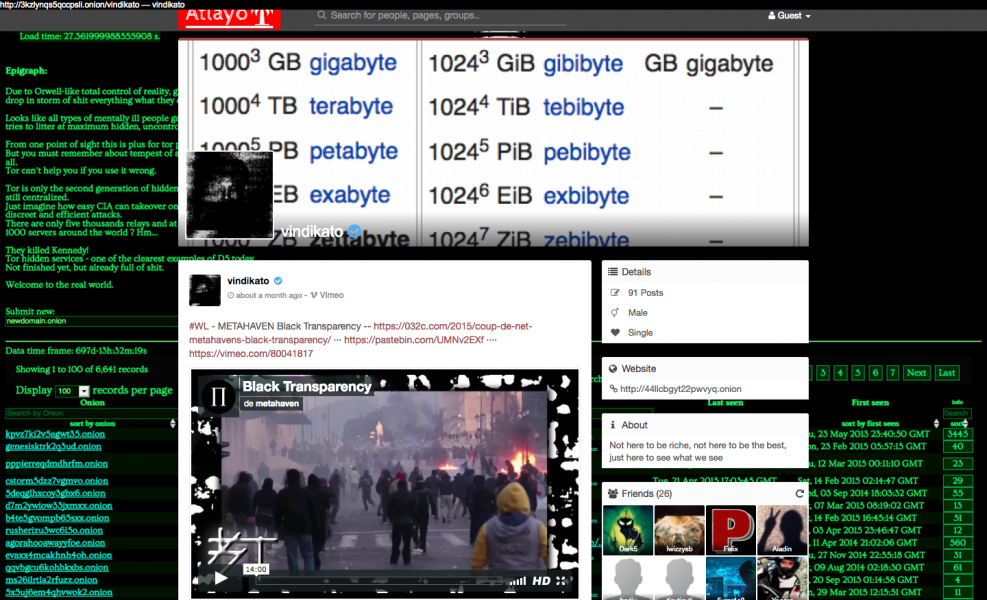
Task: Adjust the video volume bars
Action: point(518,580)
